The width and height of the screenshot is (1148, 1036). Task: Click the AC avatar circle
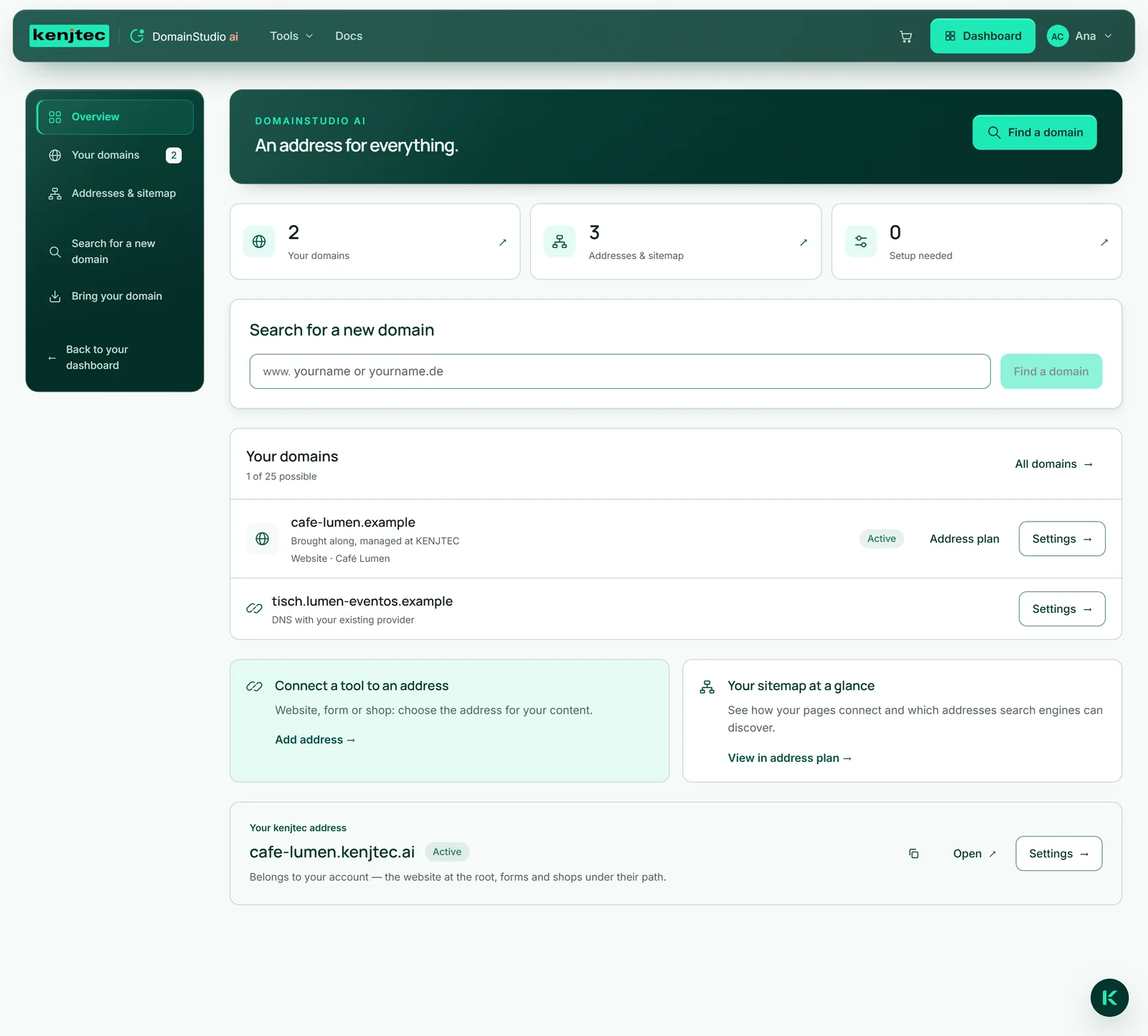1058,36
